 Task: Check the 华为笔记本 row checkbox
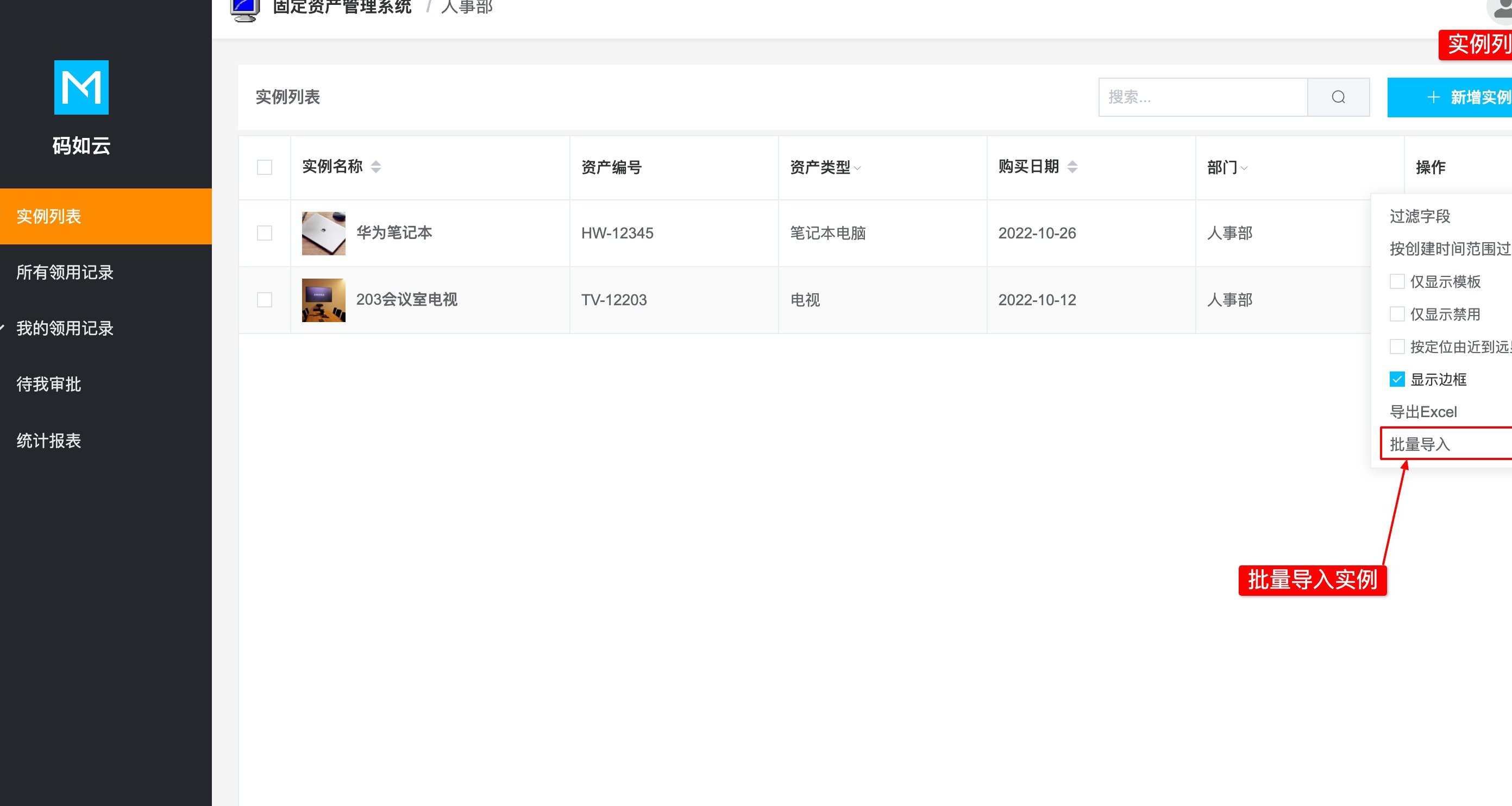tap(265, 233)
